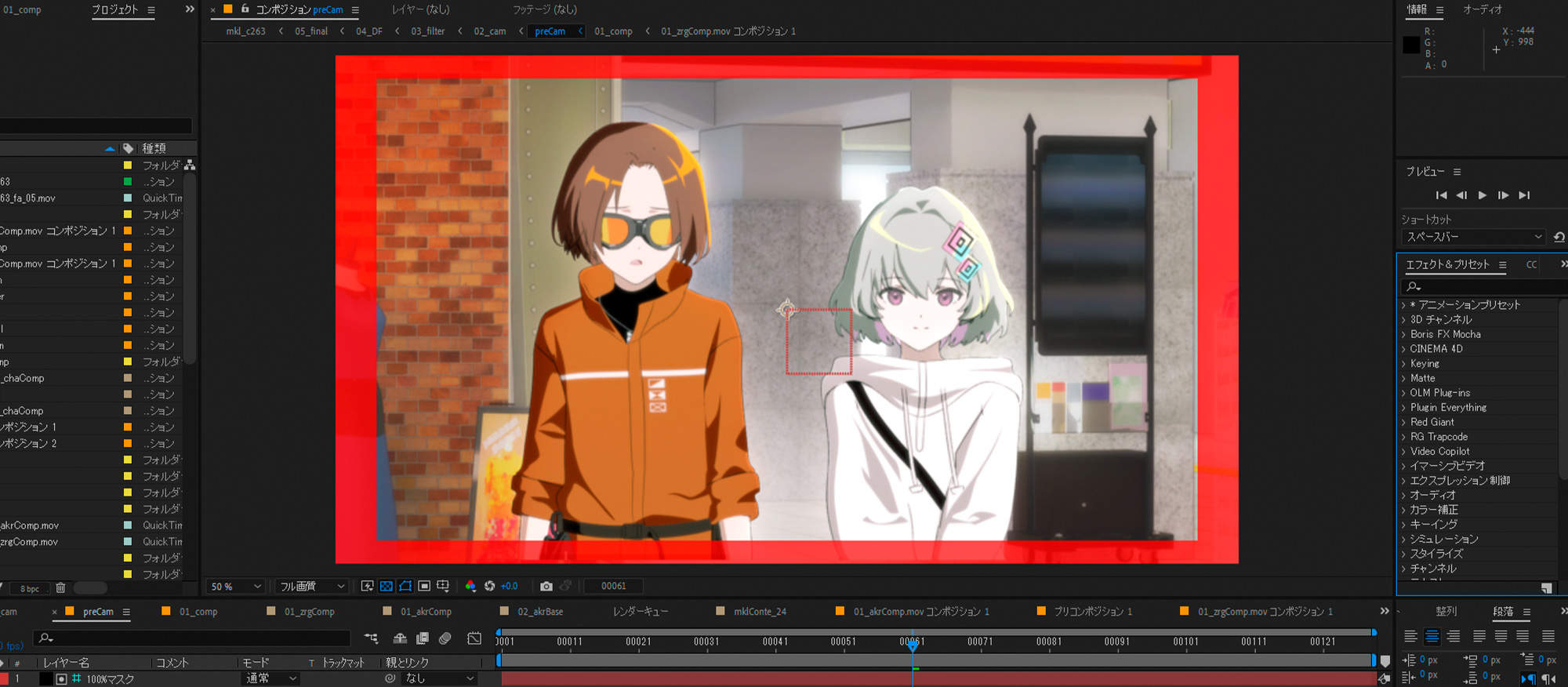This screenshot has height=687, width=1568.
Task: Expand the Boris FX Mocha effects category
Action: [1403, 334]
